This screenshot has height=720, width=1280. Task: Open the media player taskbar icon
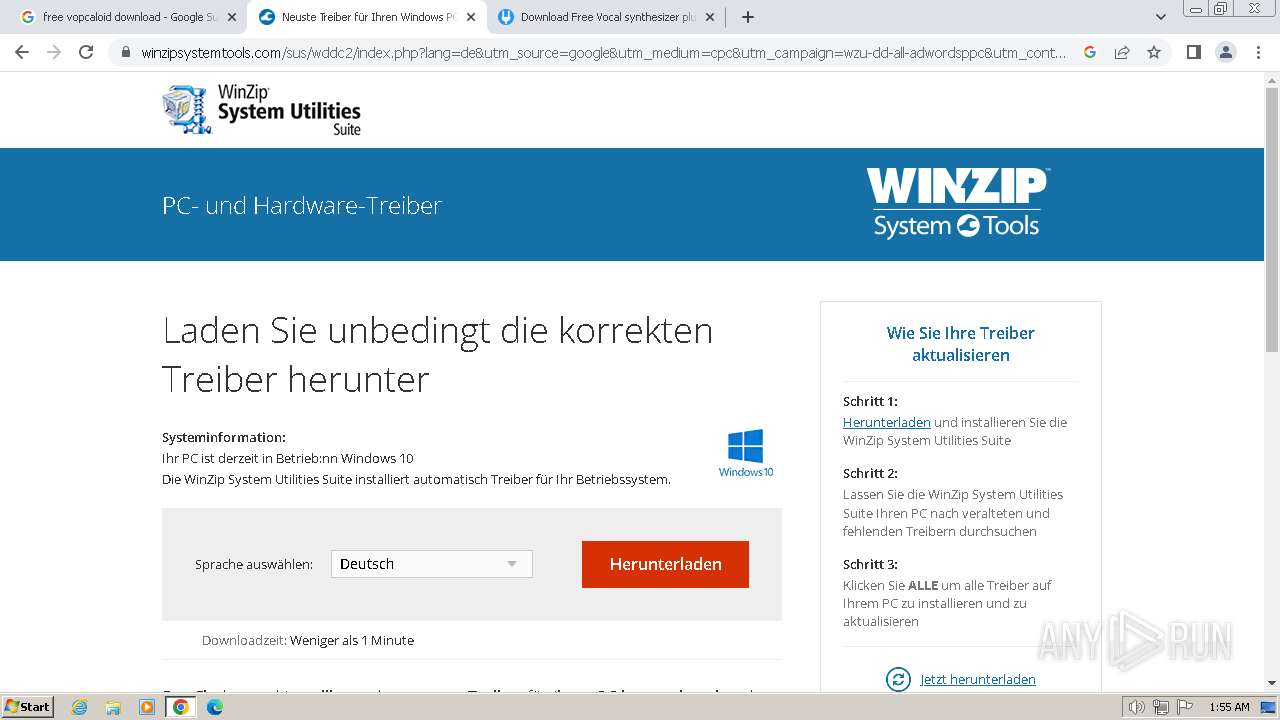tap(147, 707)
